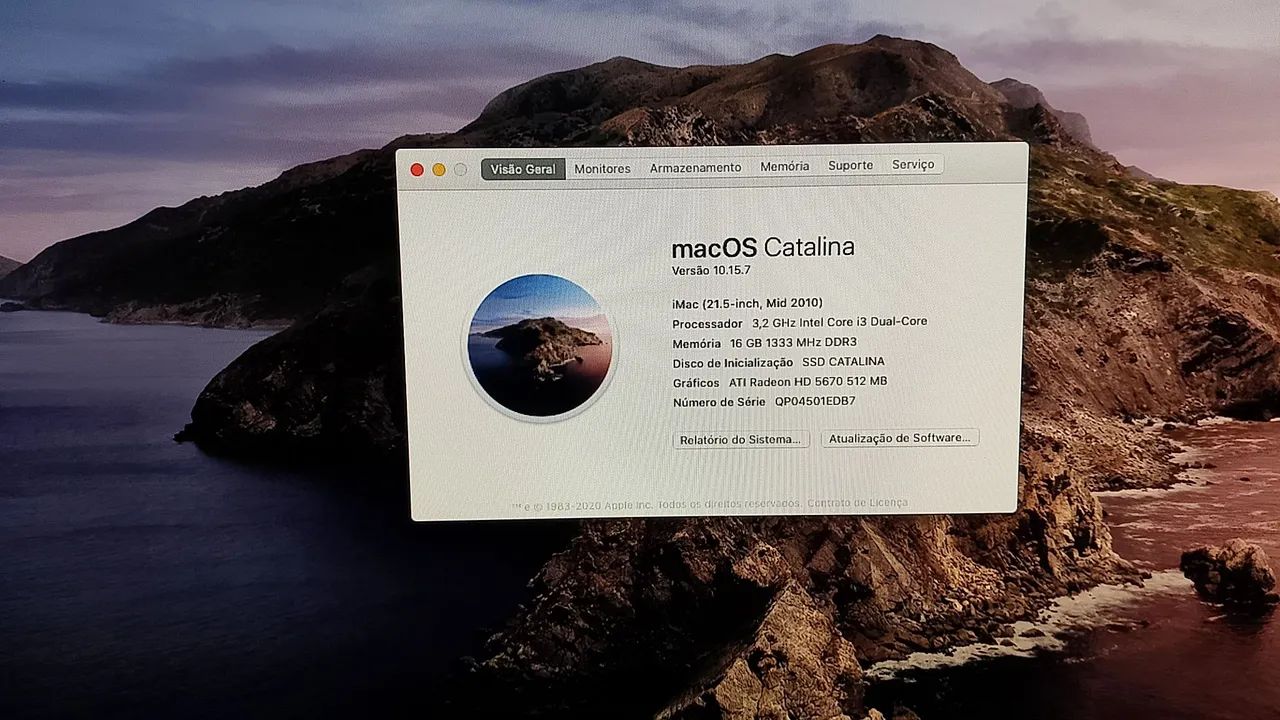Click the iMac (21.5-inch, Mid 2010) text
Screen dimensions: 1280x720
(x=748, y=303)
